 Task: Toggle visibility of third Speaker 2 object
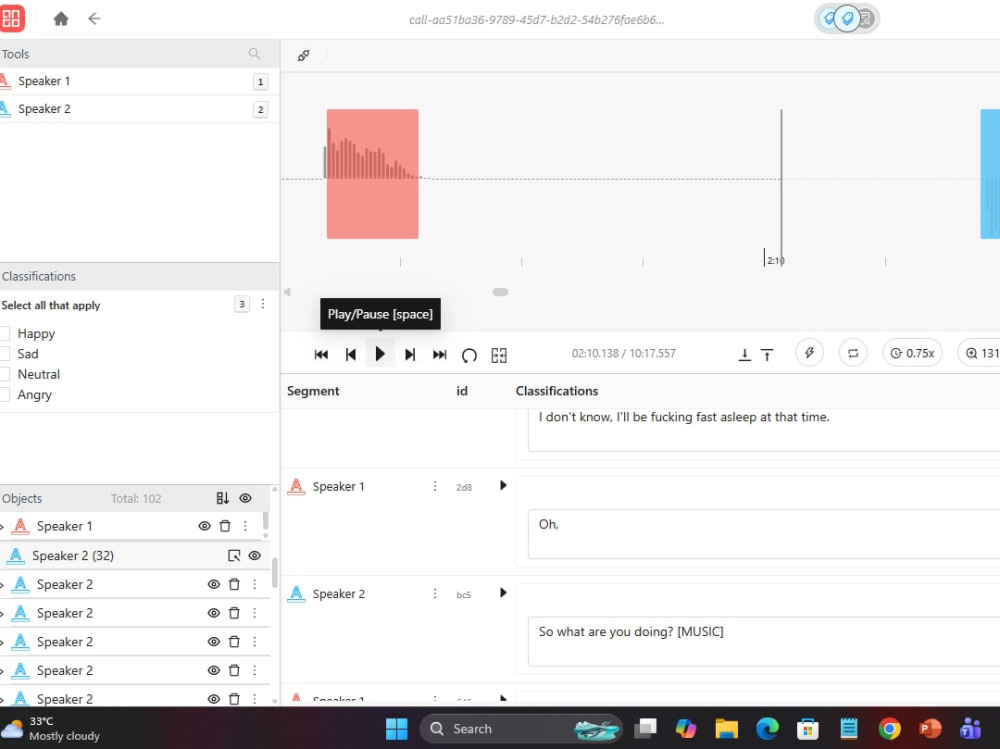(x=214, y=642)
